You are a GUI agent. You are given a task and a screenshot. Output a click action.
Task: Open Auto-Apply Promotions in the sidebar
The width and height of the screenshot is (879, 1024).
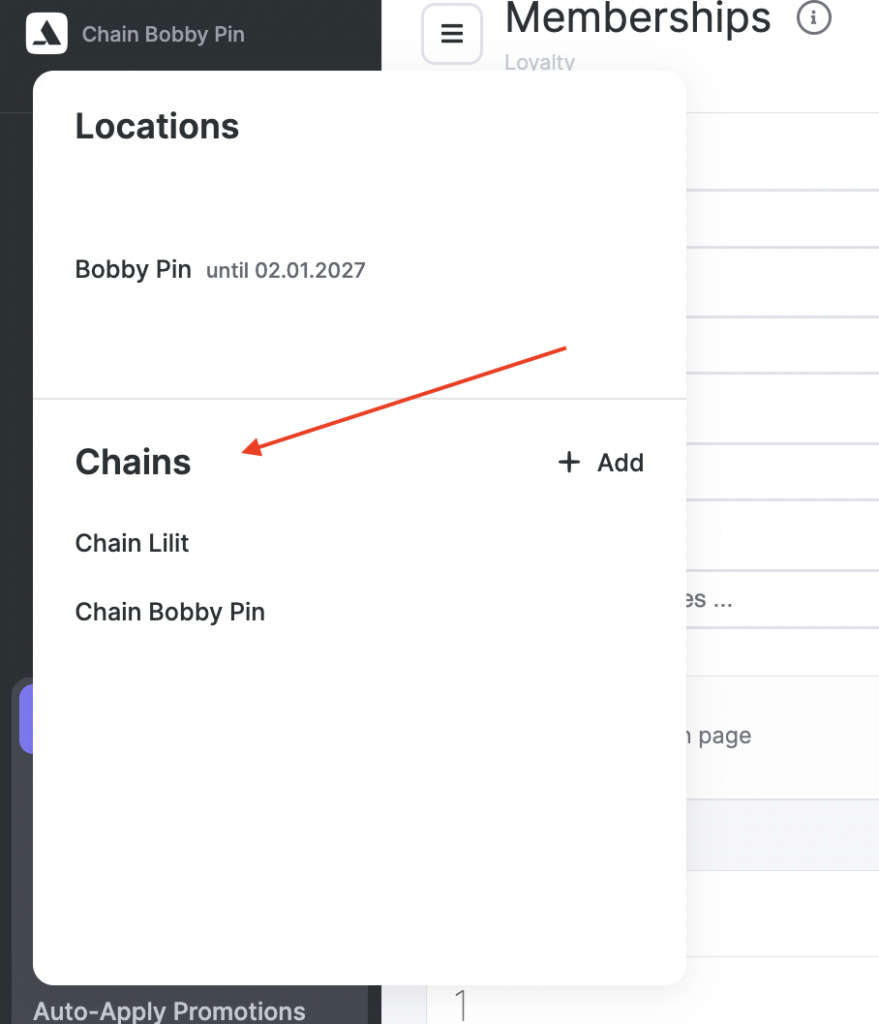[169, 1011]
